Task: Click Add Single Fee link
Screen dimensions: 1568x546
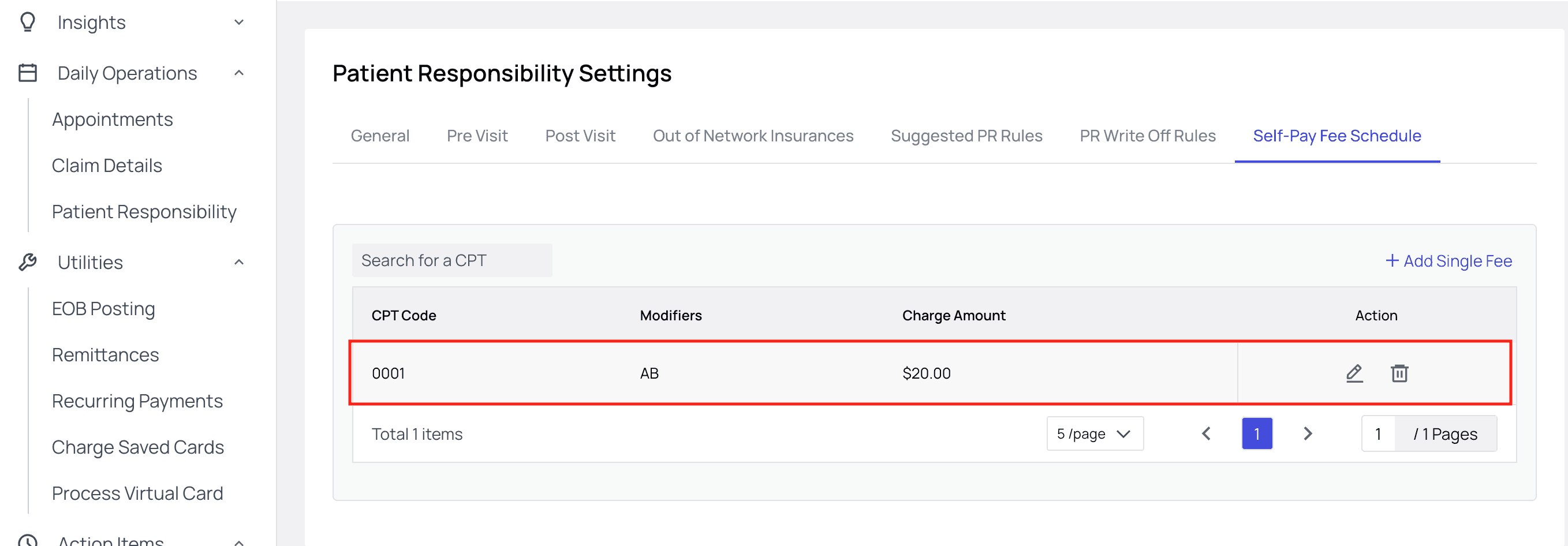Action: (x=1449, y=261)
